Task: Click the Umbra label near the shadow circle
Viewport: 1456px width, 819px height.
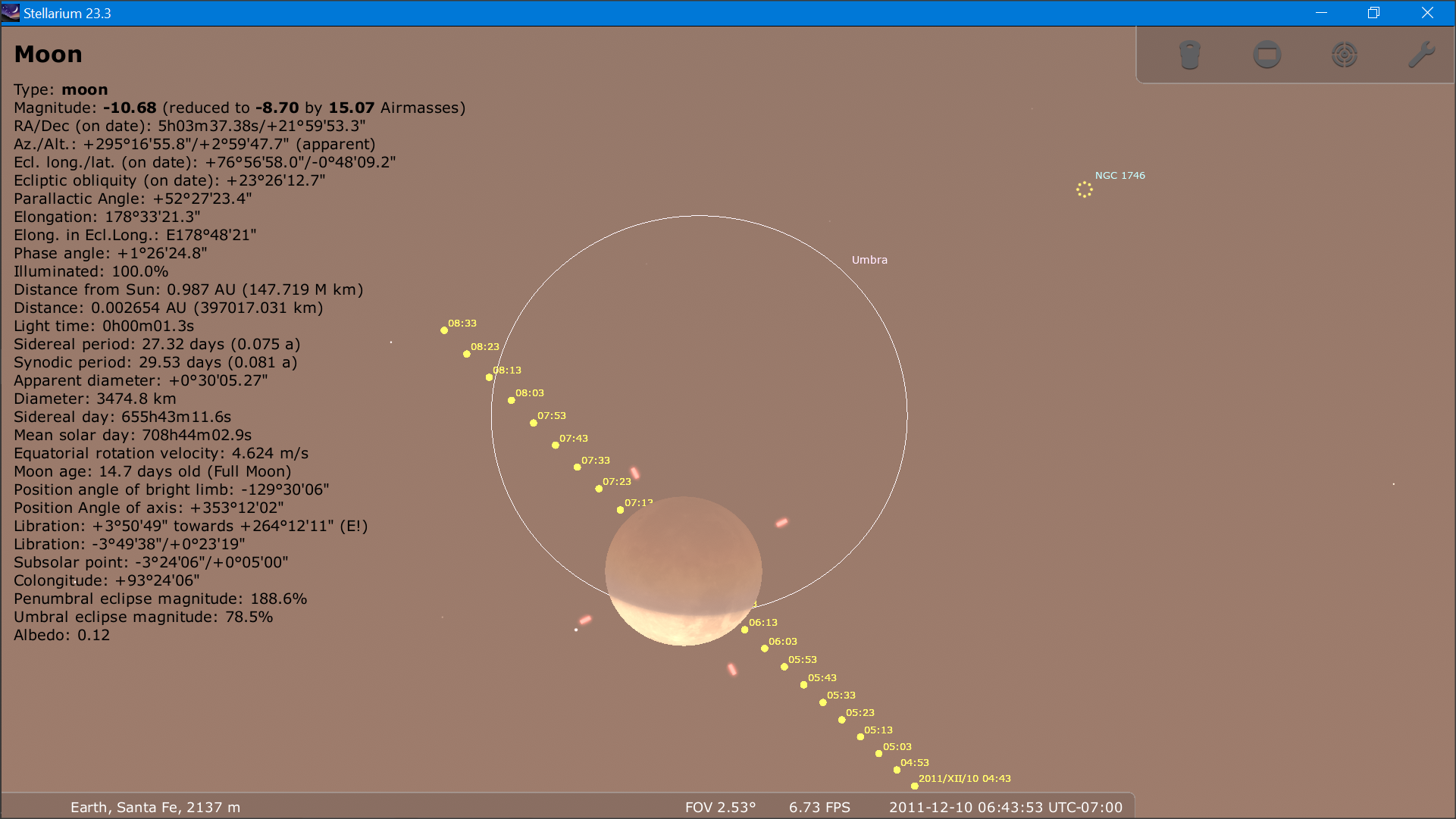Action: coord(870,260)
